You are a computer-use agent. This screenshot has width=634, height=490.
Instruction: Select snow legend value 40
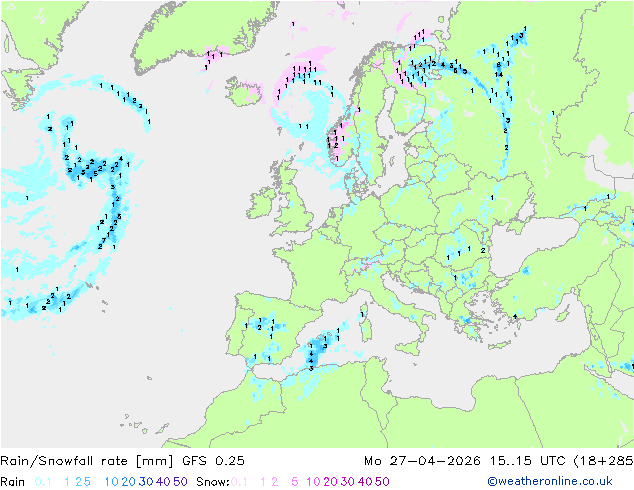(365, 482)
